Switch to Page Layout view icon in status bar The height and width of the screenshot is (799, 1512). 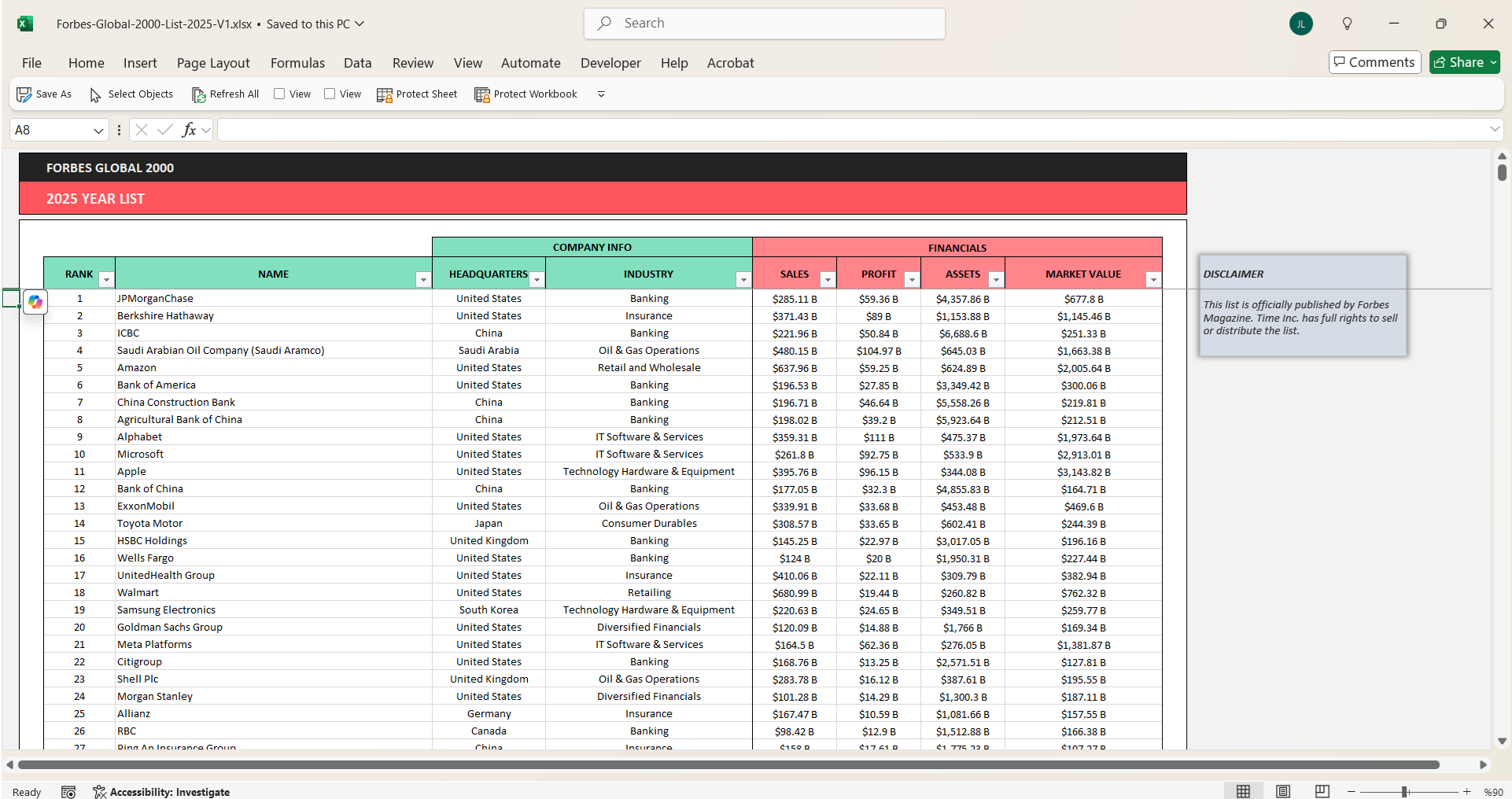pos(1282,791)
